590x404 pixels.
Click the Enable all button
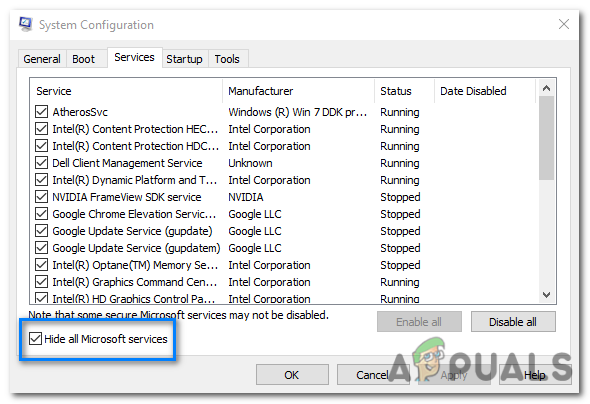tap(419, 322)
